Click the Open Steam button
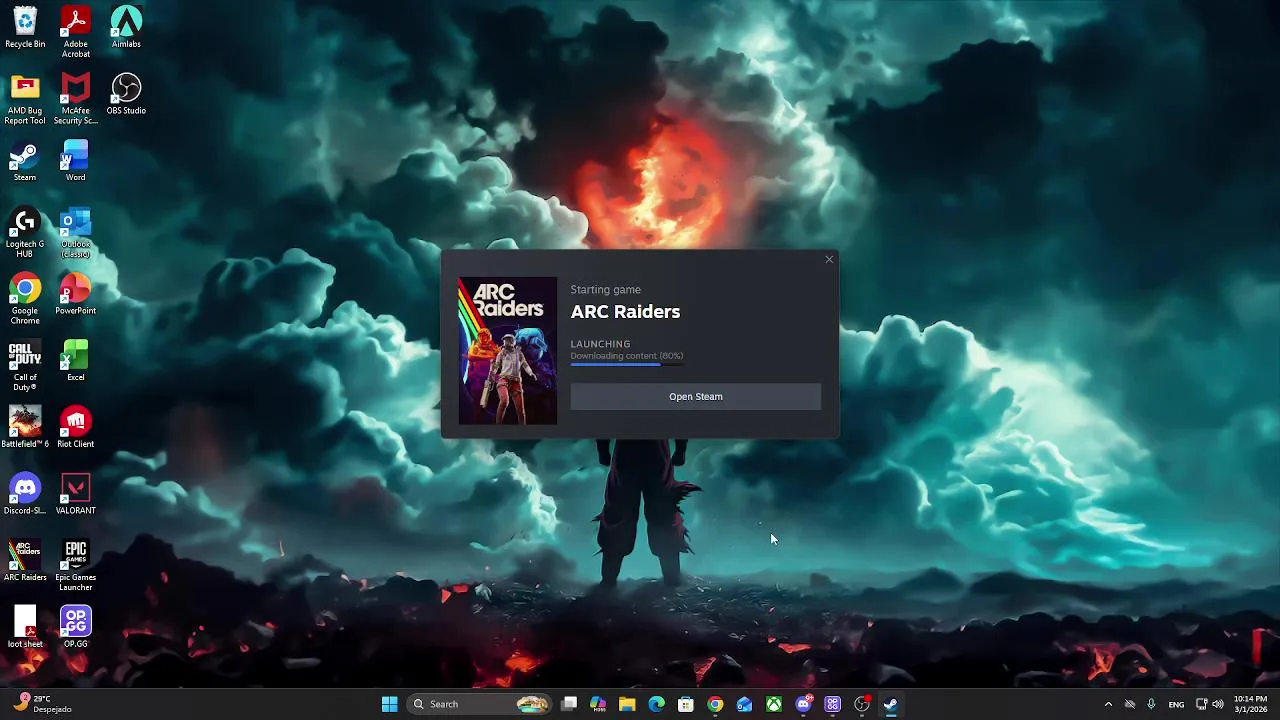1280x720 pixels. [x=695, y=397]
